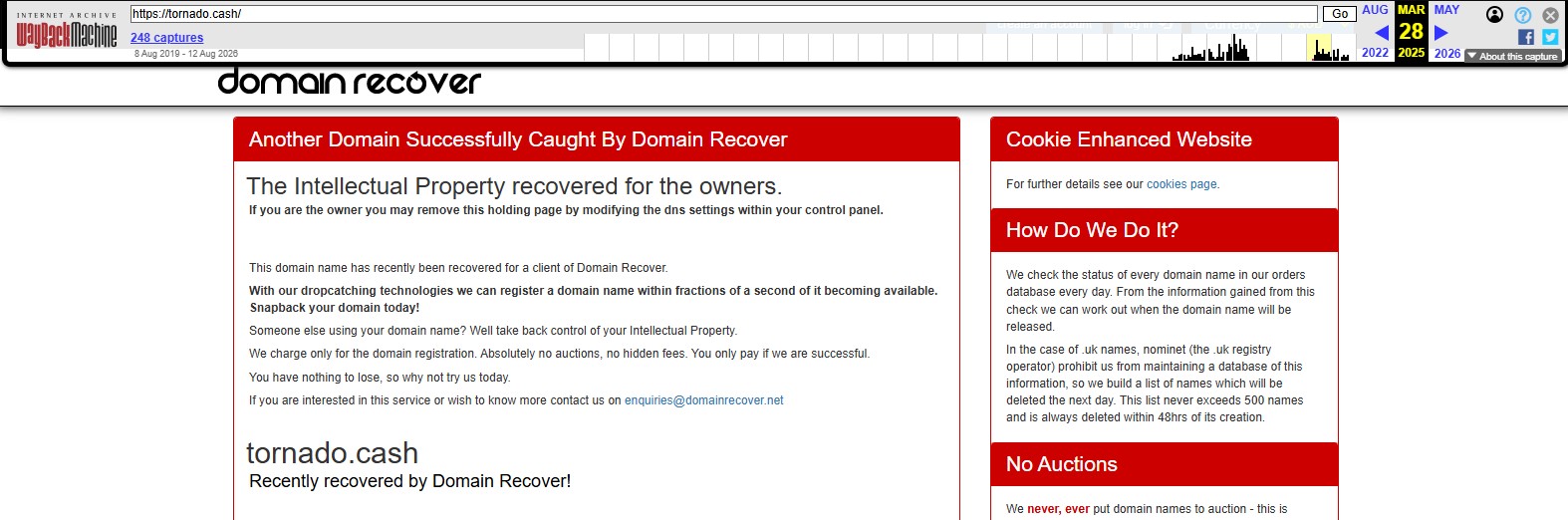Click 'The Intellectual Property recovered for the owners.' heading
Image resolution: width=1568 pixels, height=520 pixels.
click(514, 186)
